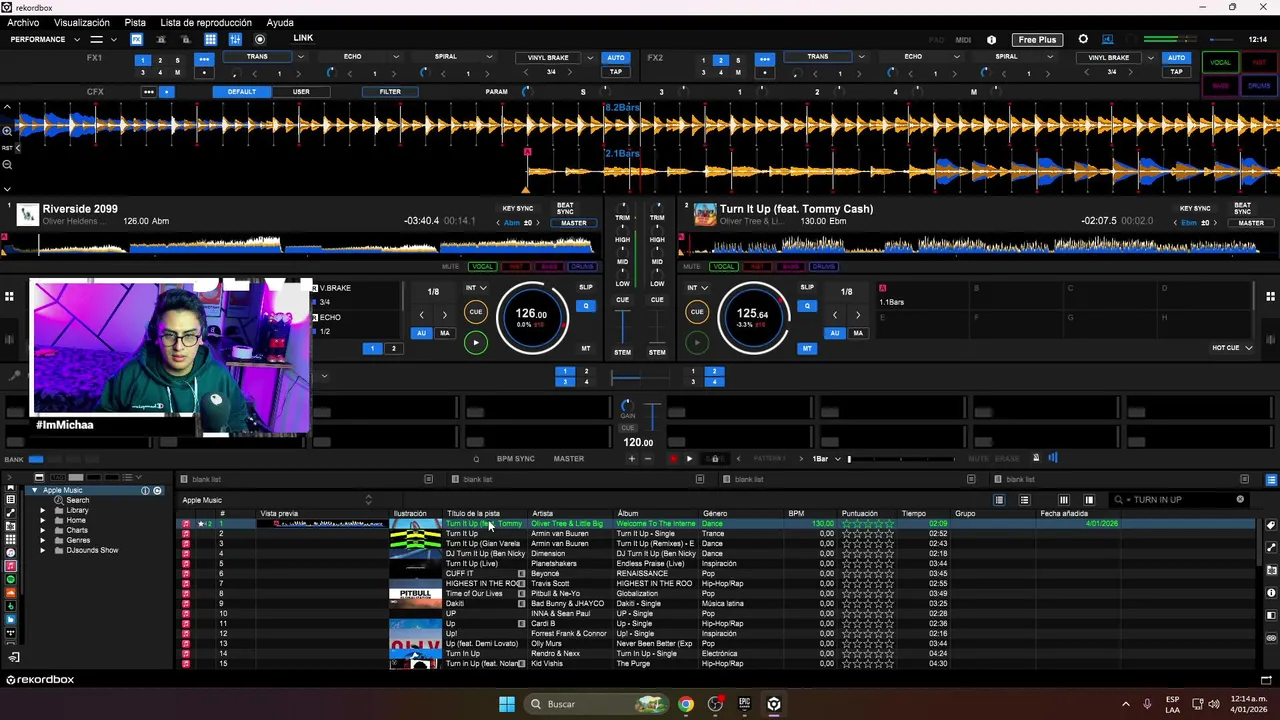The width and height of the screenshot is (1280, 720).
Task: Refresh the Apple Music tree
Action: (157, 490)
